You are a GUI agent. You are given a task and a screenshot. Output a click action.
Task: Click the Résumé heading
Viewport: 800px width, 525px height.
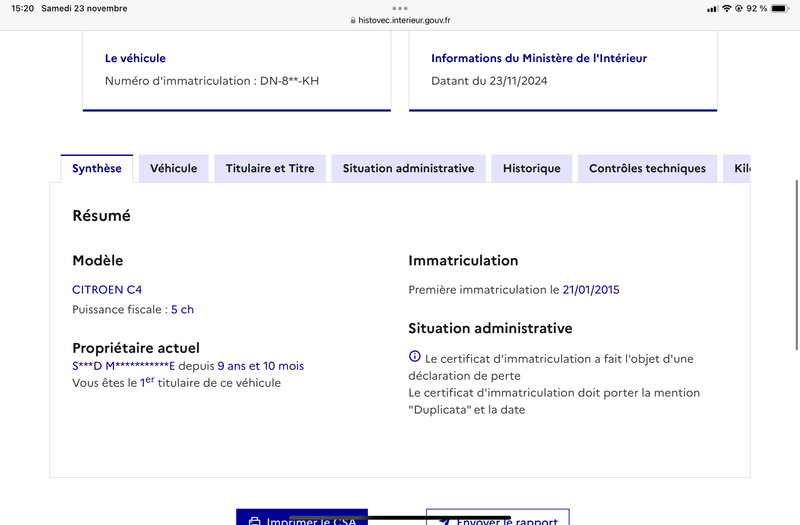click(102, 216)
